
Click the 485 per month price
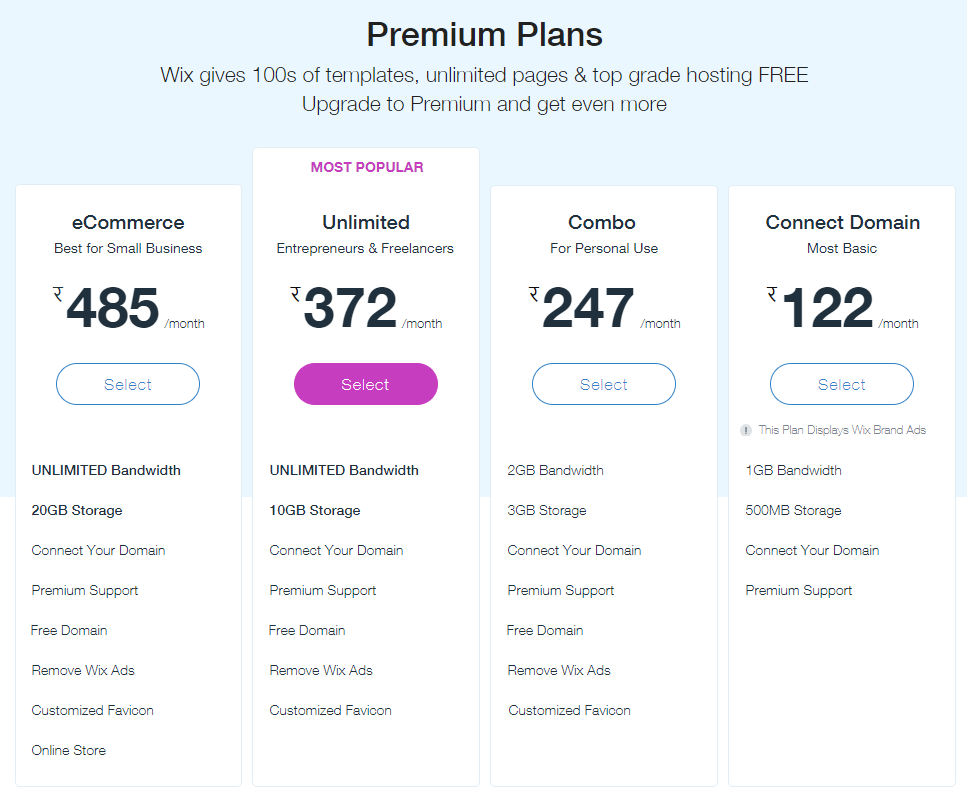(113, 308)
